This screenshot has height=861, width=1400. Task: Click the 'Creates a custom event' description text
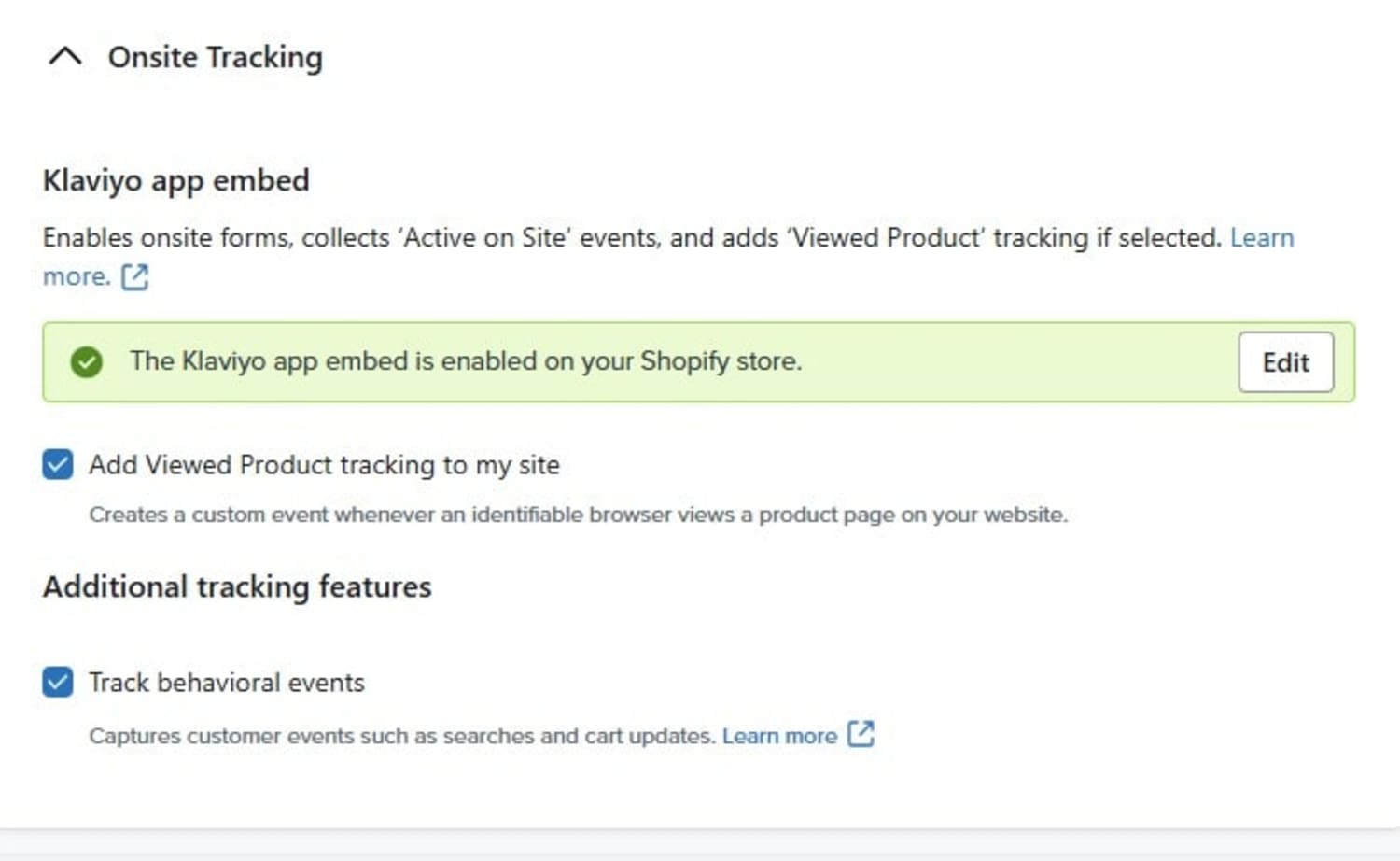(x=578, y=515)
